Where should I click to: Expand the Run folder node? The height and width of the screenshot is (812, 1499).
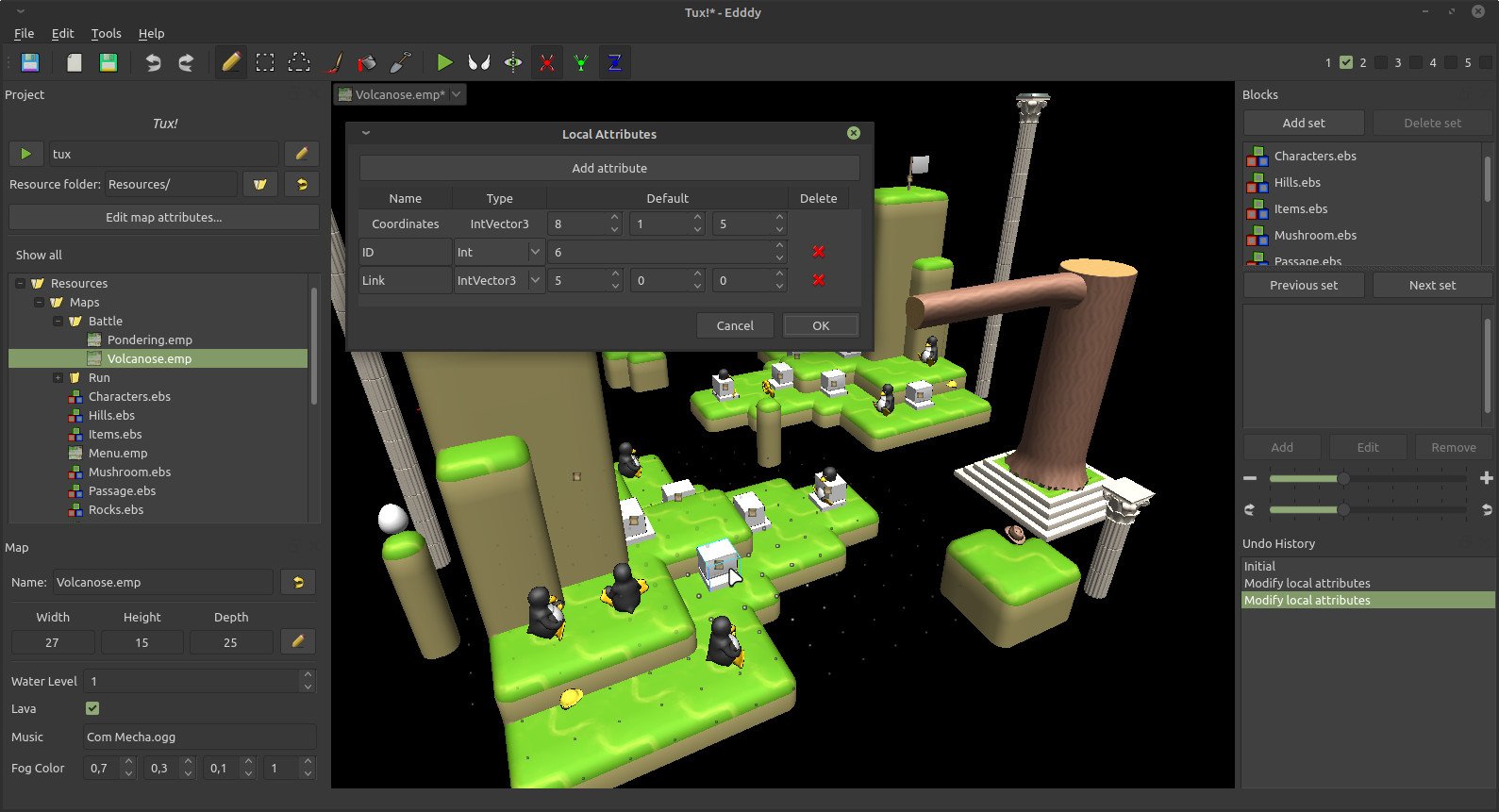[58, 377]
